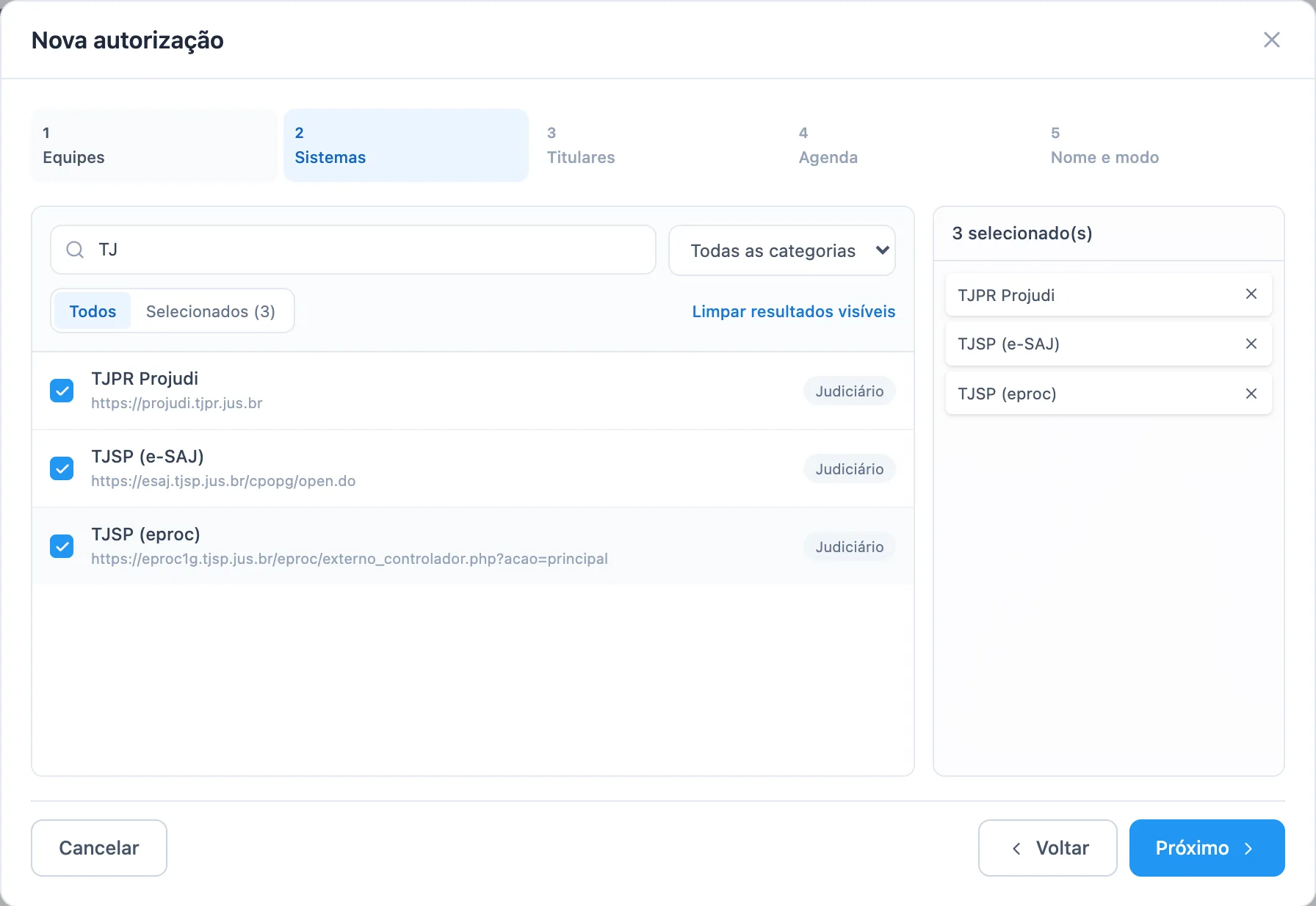Jump to step 3 Titulares
1316x906 pixels.
(x=658, y=145)
